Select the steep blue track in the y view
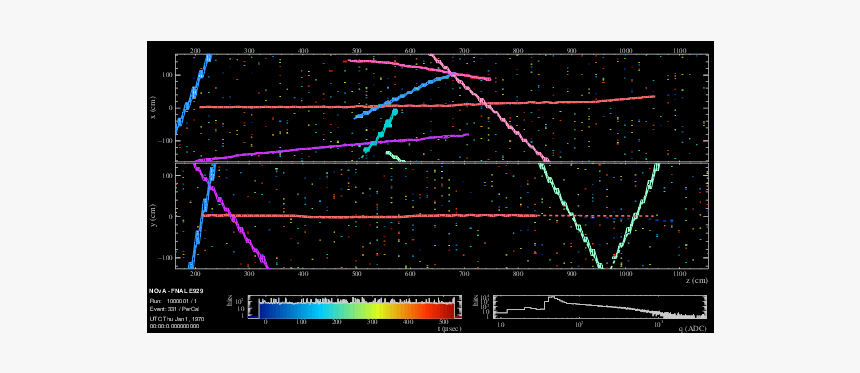 (x=202, y=216)
